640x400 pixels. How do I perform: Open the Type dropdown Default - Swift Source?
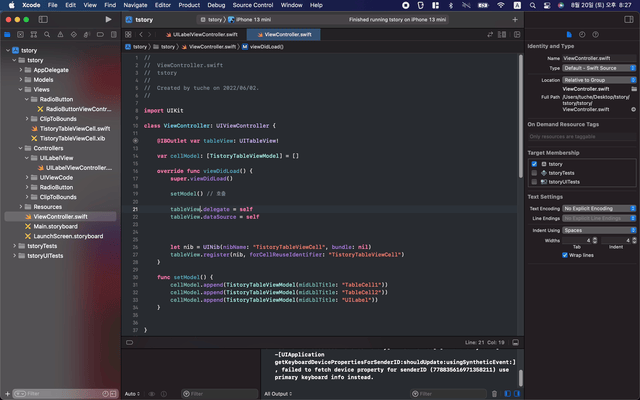click(x=599, y=68)
